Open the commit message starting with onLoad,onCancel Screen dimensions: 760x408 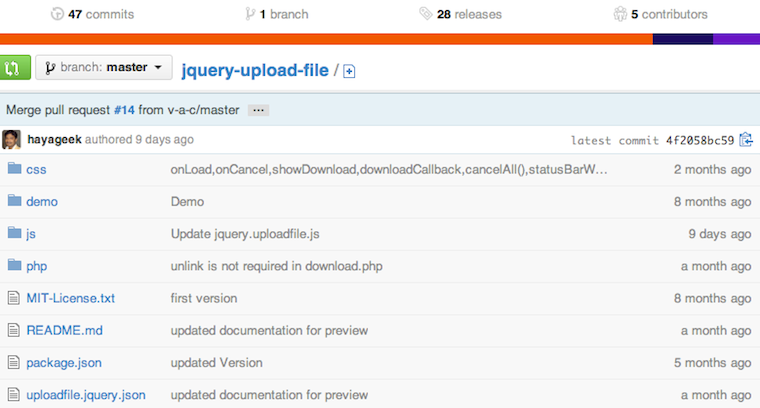(389, 170)
